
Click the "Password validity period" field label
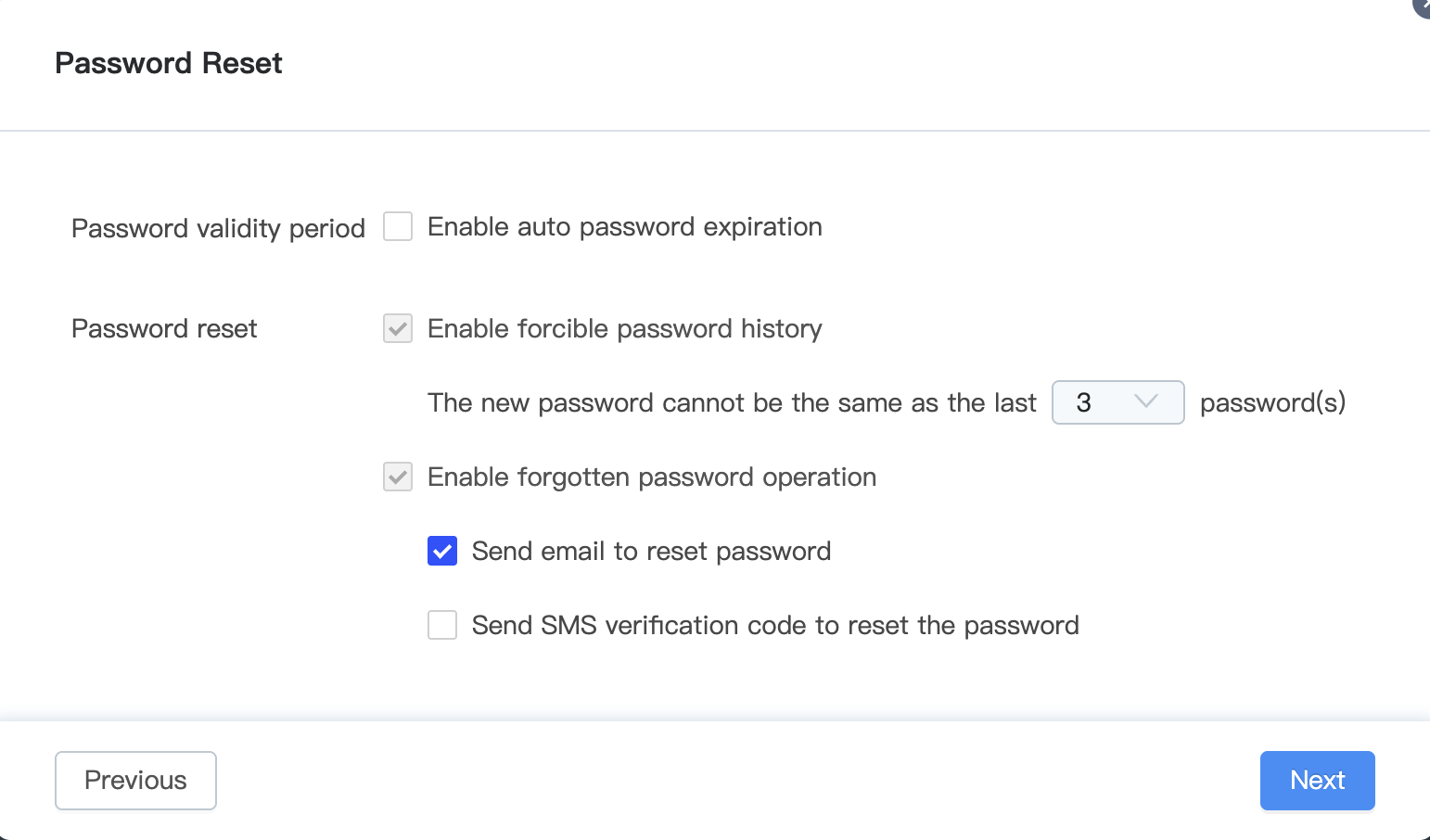[218, 228]
